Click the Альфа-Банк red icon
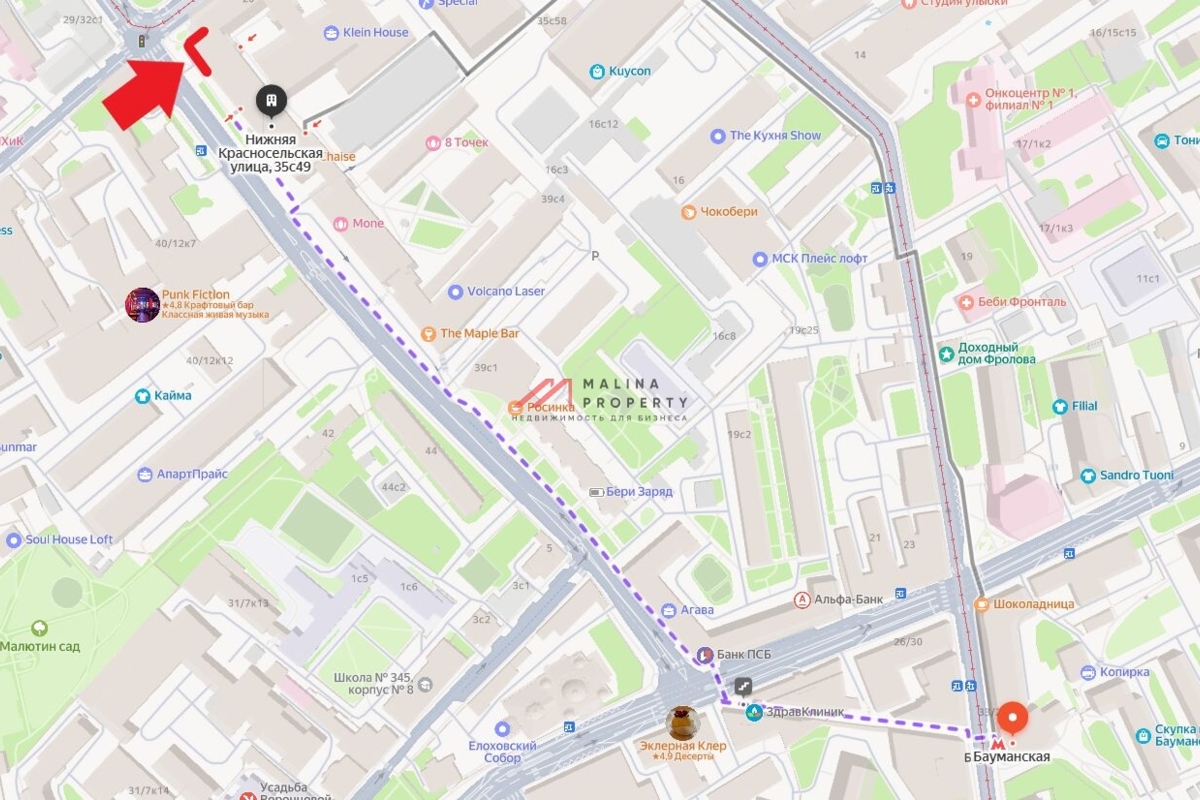1200x800 pixels. tap(802, 600)
